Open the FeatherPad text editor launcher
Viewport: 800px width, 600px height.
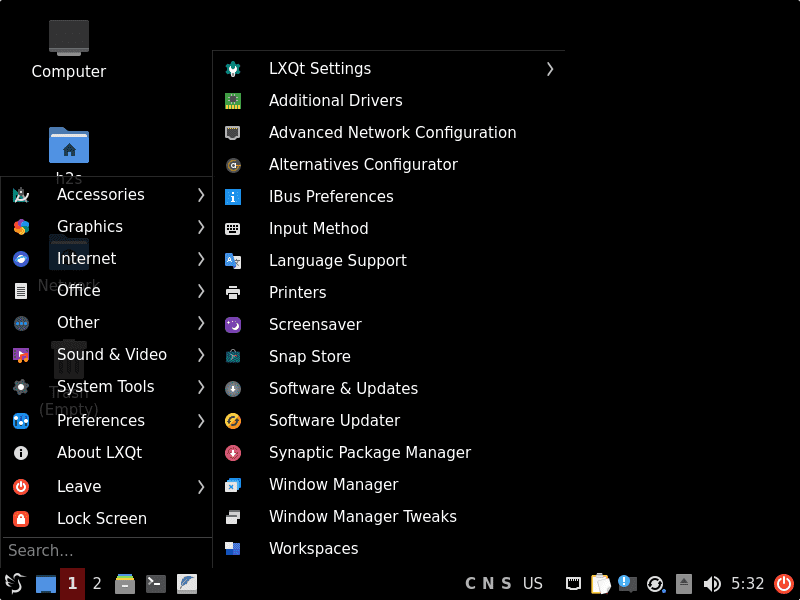coord(187,584)
